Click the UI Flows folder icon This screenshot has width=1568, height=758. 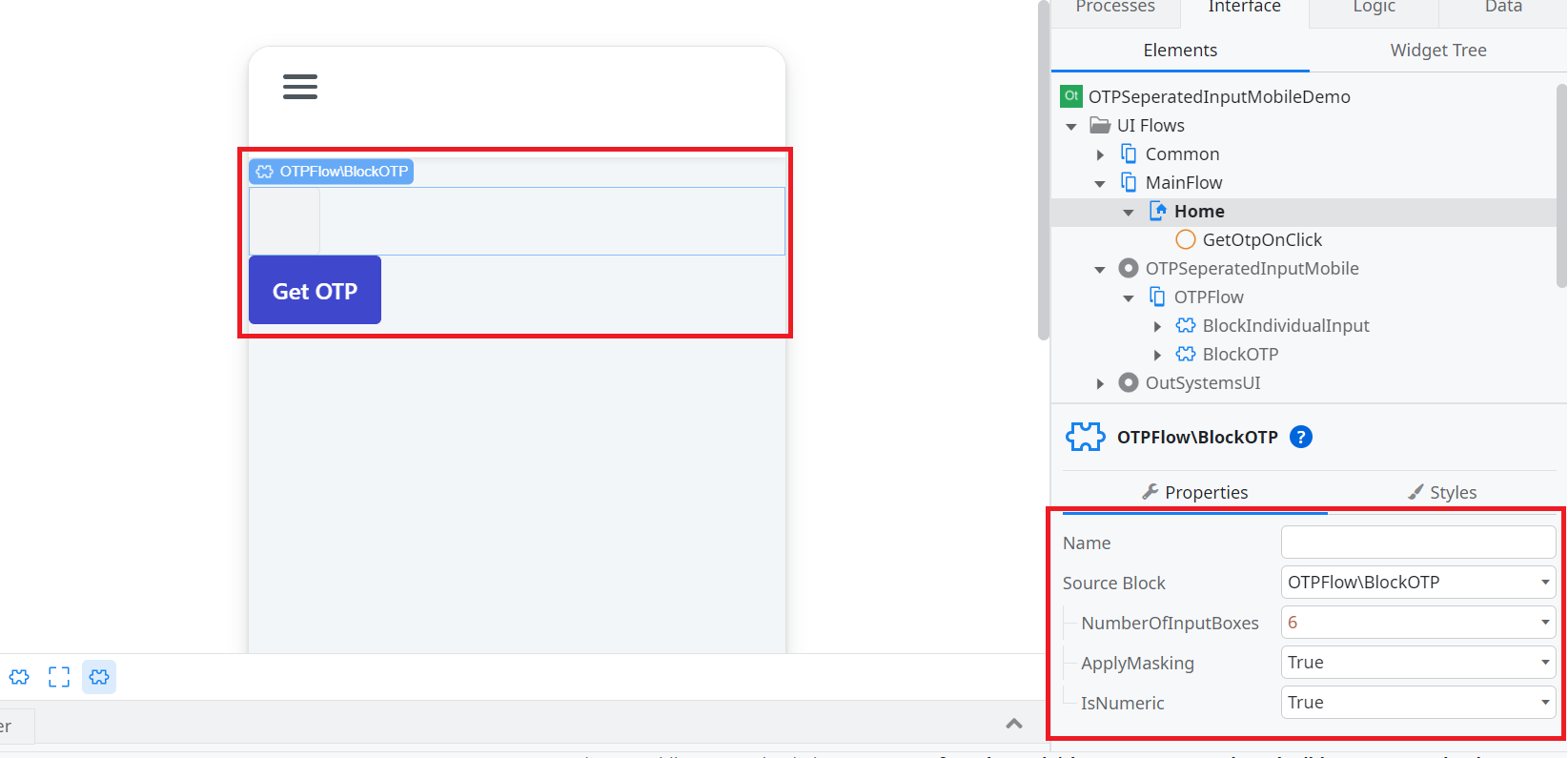pos(1100,125)
